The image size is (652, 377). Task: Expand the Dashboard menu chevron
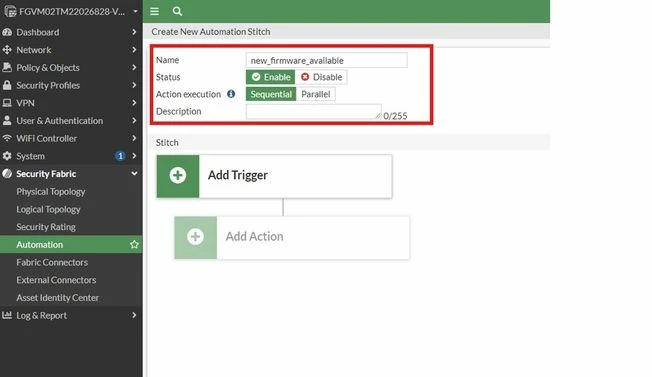click(134, 32)
